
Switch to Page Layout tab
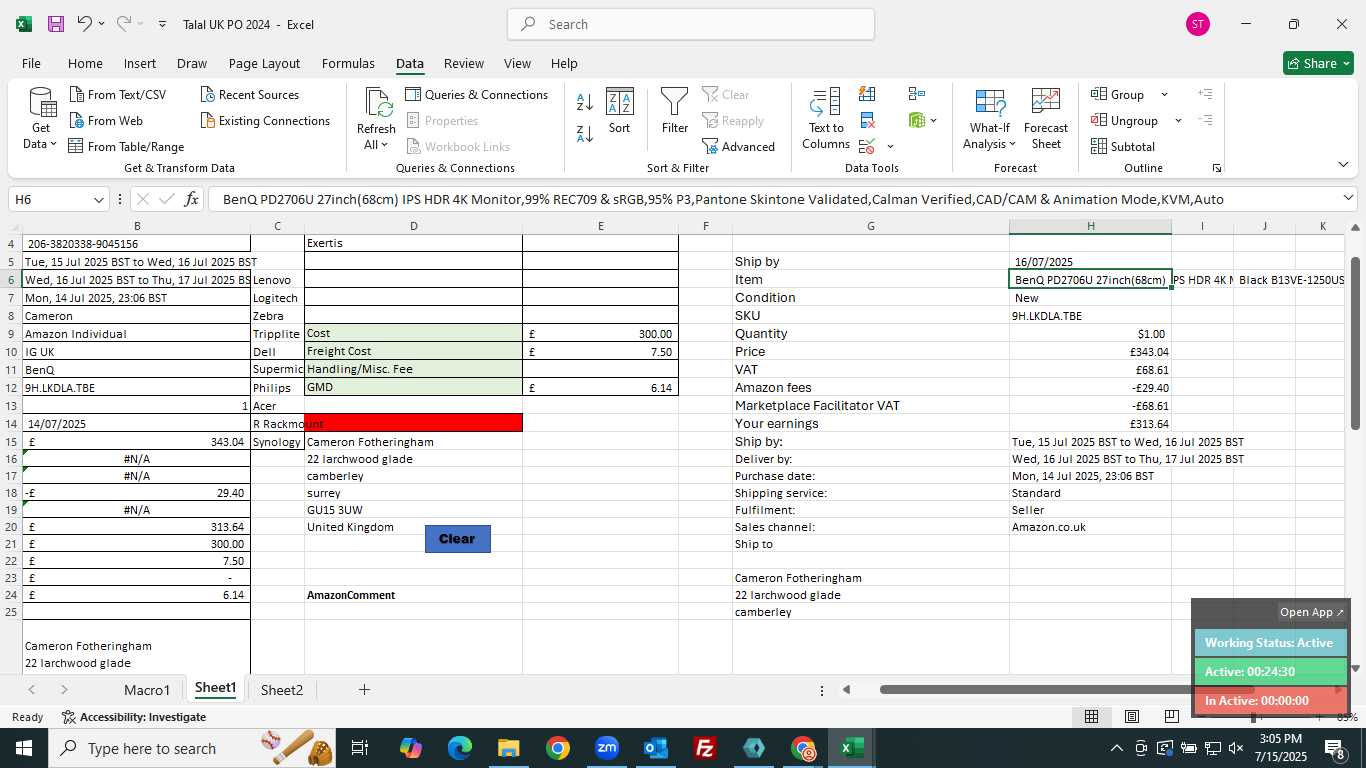(x=264, y=63)
